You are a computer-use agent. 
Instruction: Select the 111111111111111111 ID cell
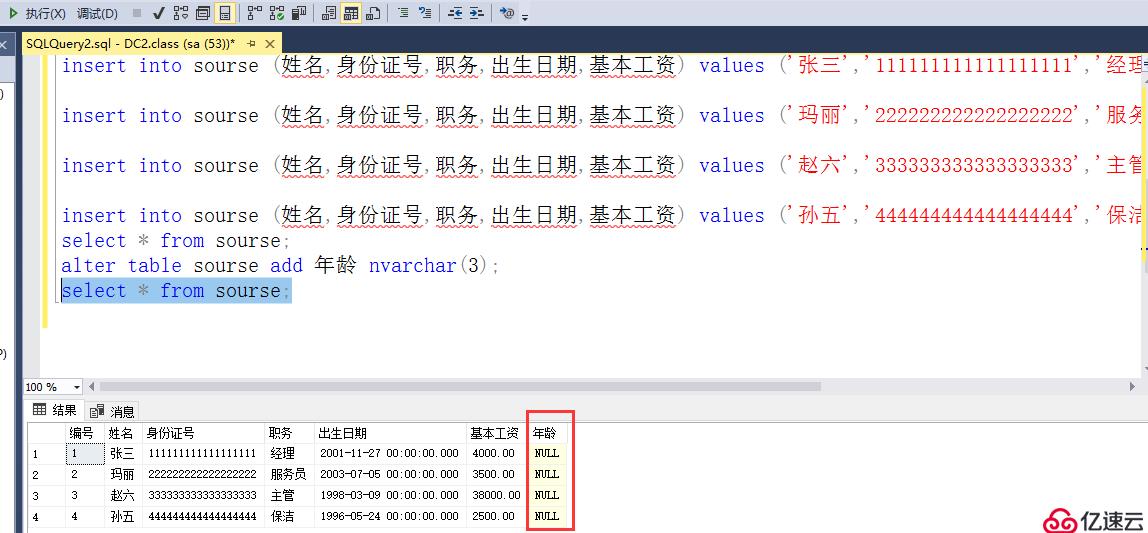pos(204,453)
